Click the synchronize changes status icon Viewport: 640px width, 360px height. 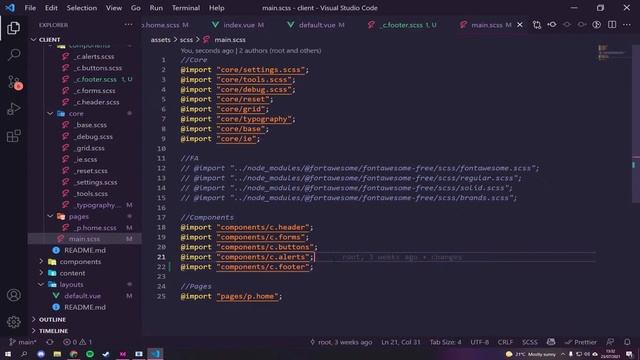pos(50,342)
